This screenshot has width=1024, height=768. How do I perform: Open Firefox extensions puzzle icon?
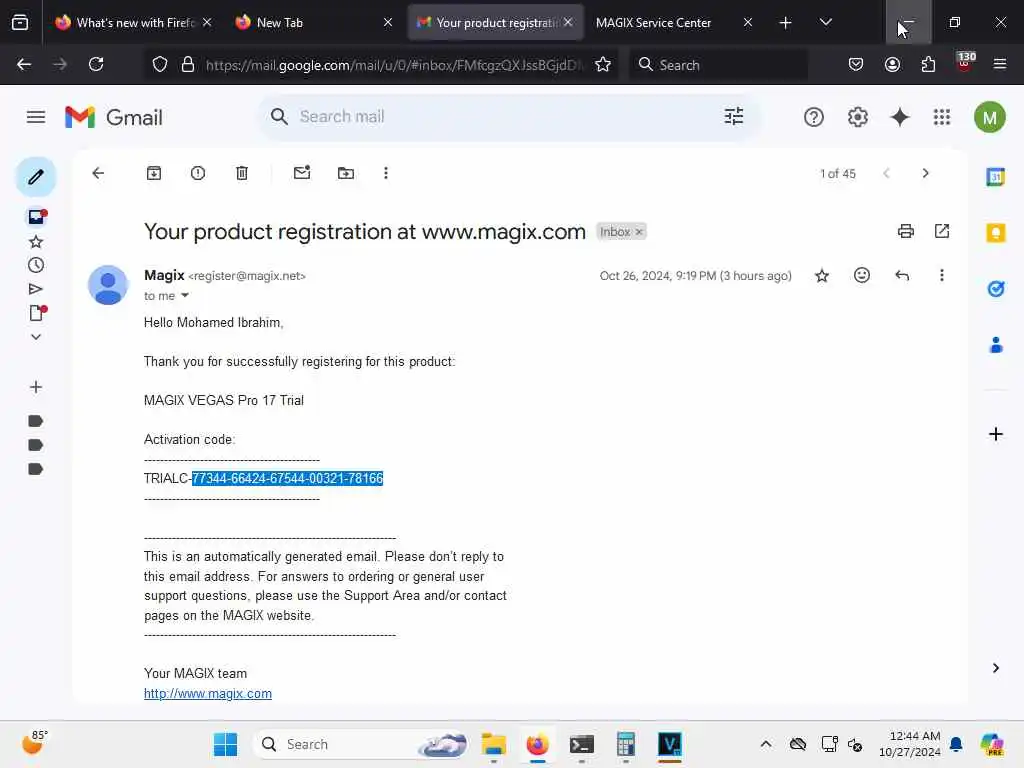(928, 64)
